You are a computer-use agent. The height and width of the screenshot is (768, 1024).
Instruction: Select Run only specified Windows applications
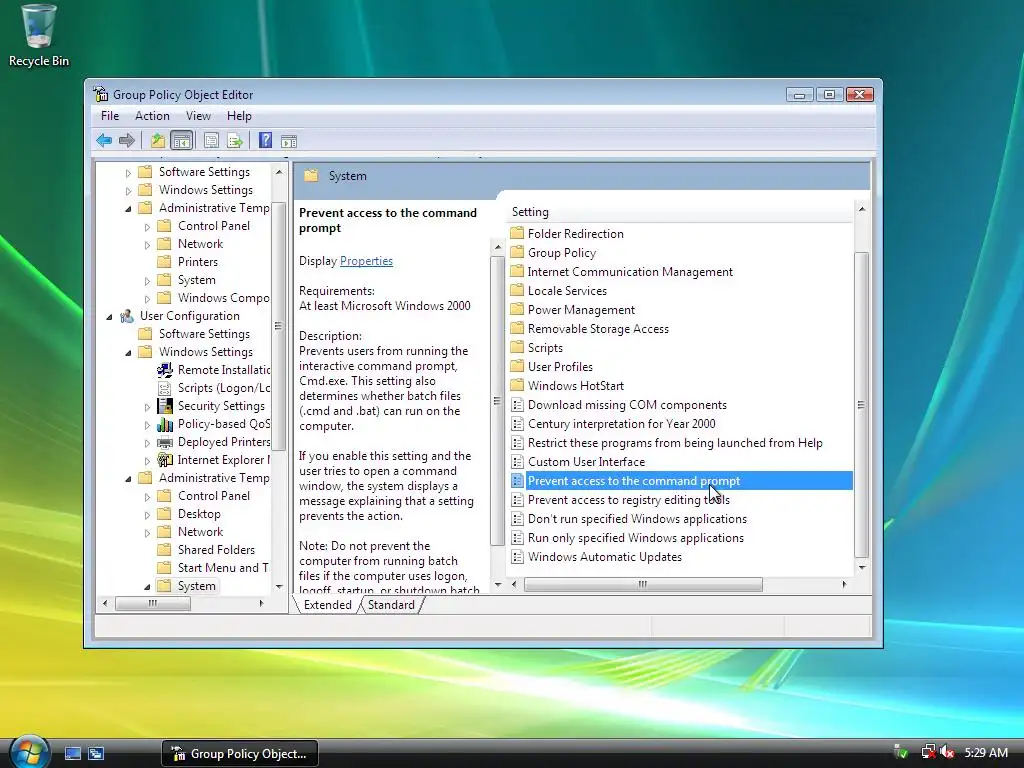635,537
